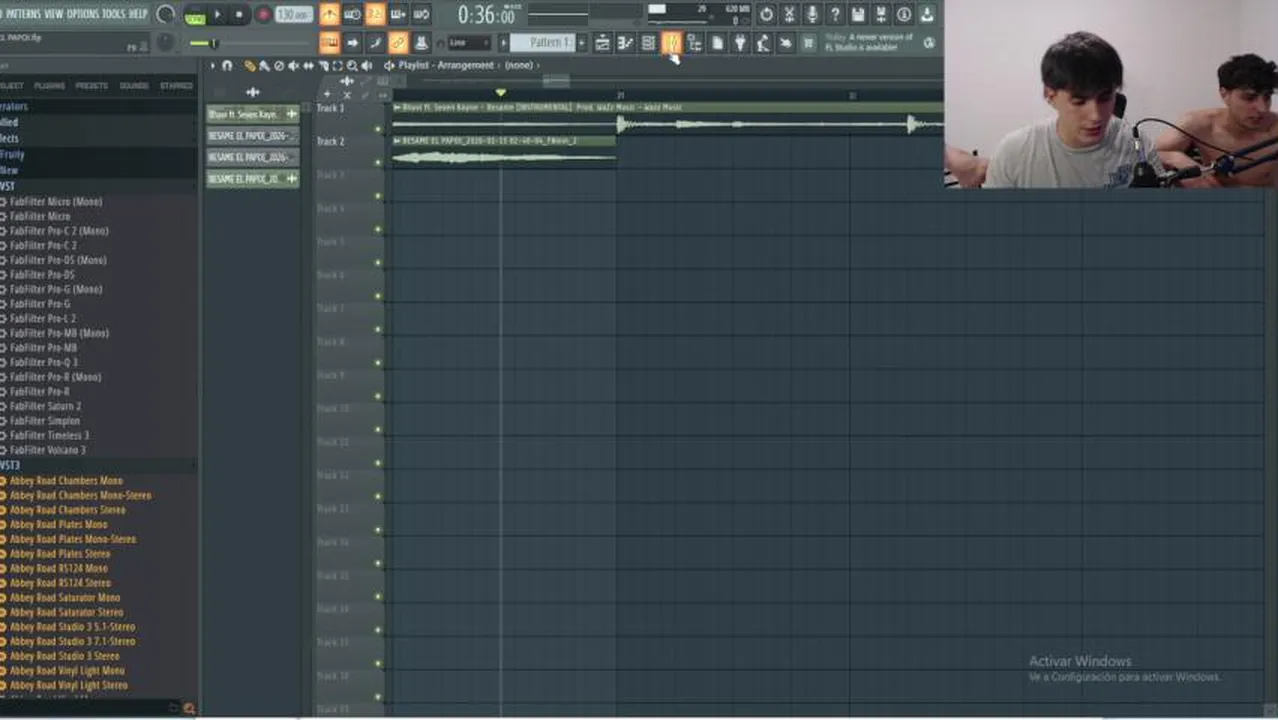Click the Play button in transport

[217, 14]
